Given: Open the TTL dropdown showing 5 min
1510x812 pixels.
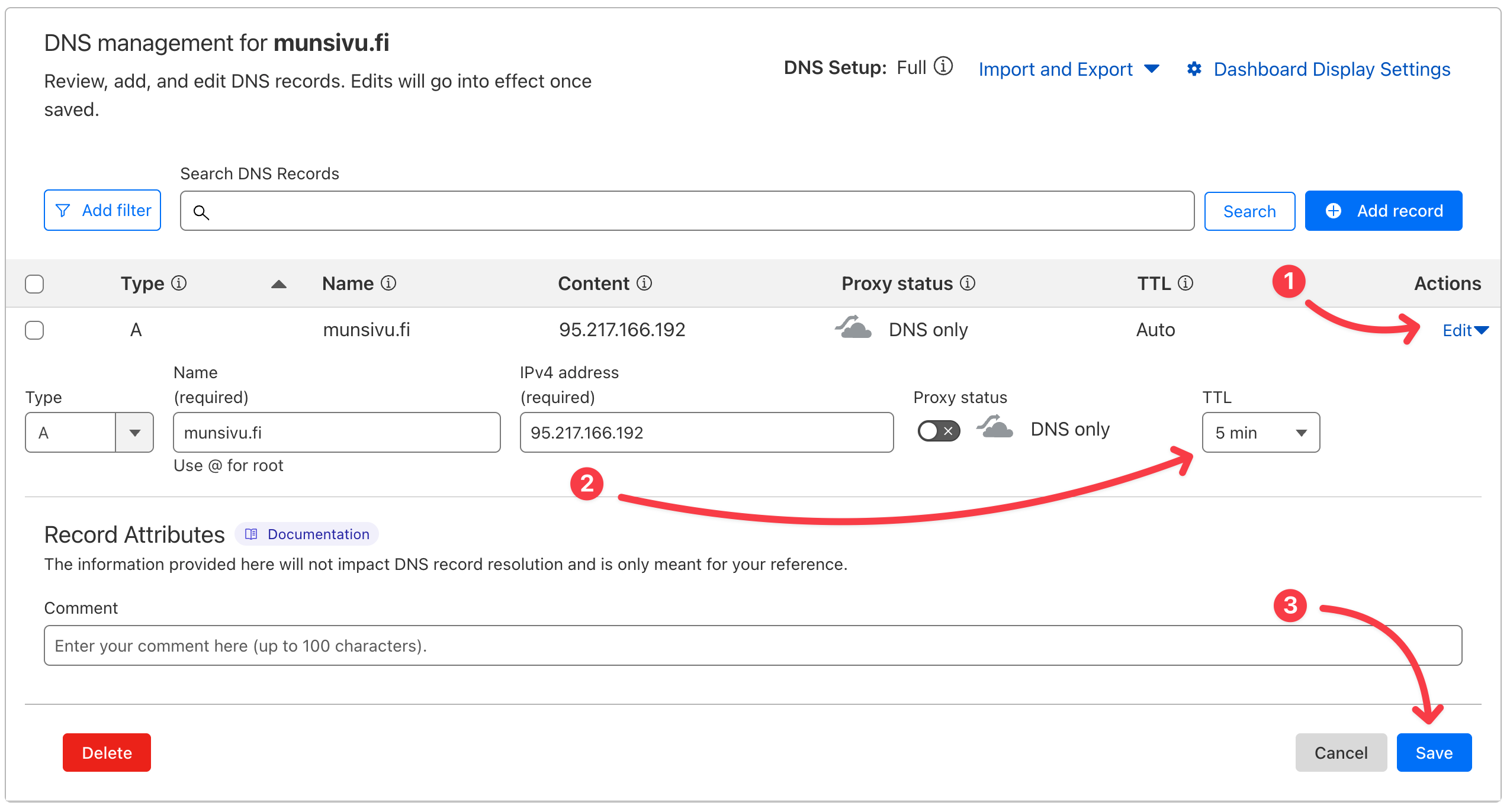Looking at the screenshot, I should [1260, 433].
